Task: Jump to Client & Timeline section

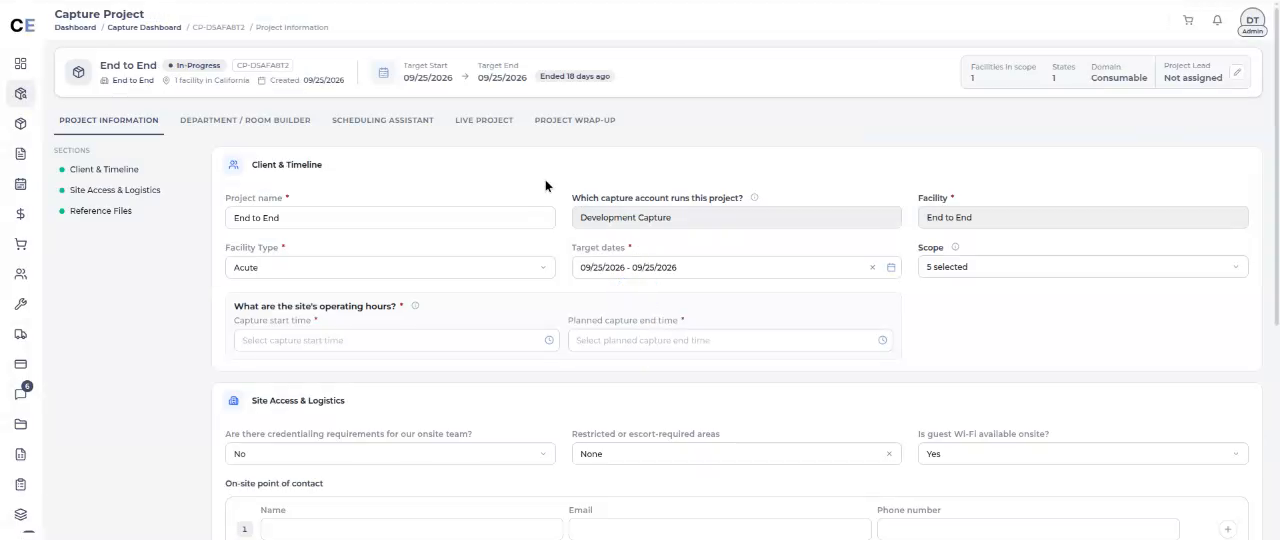Action: pyautogui.click(x=104, y=170)
